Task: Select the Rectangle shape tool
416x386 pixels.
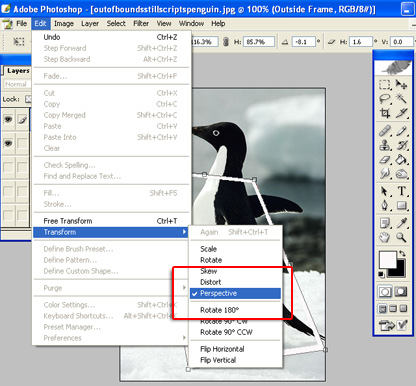Action: tap(401, 205)
